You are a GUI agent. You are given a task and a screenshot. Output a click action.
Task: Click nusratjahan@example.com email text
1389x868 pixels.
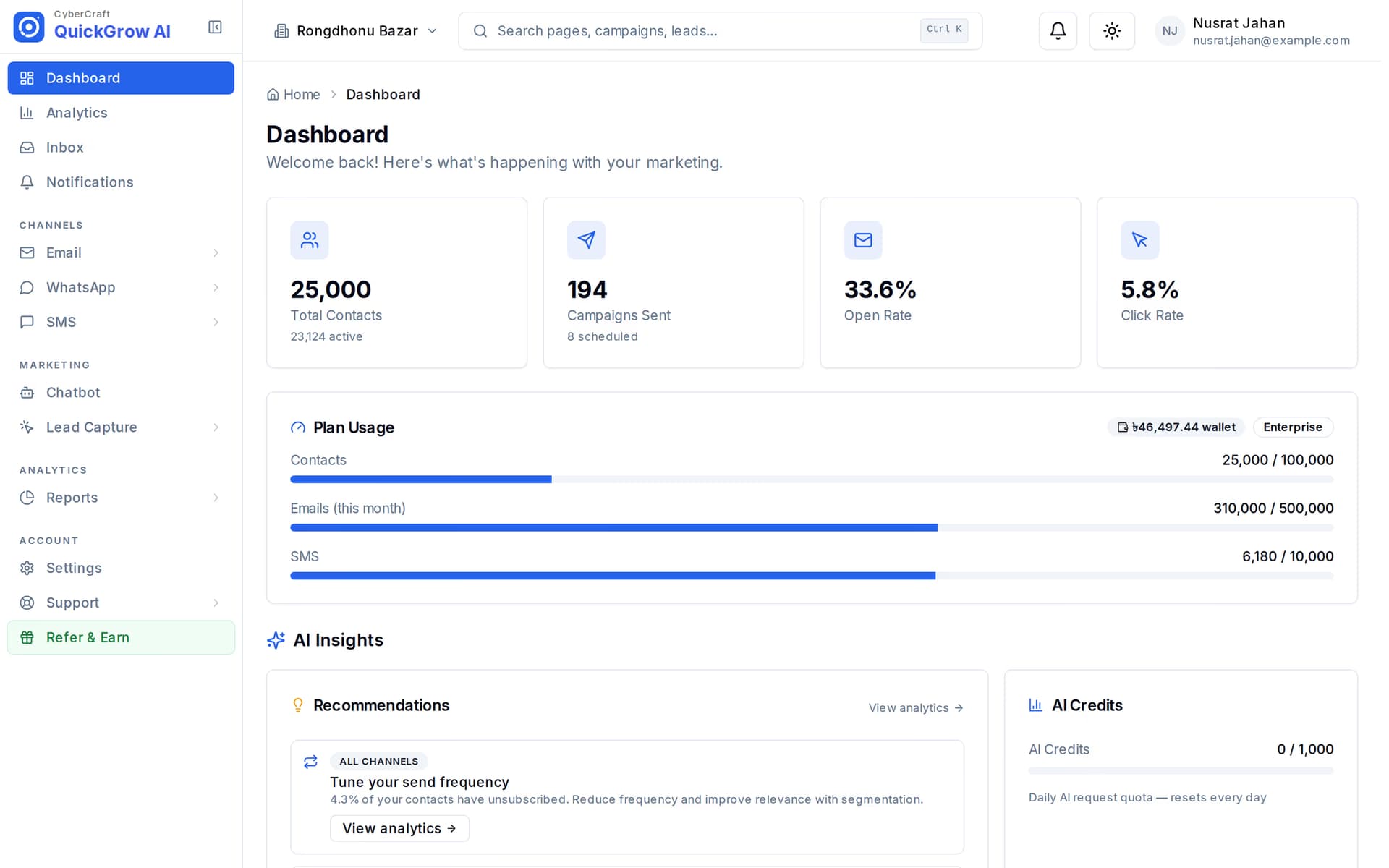(x=1271, y=41)
